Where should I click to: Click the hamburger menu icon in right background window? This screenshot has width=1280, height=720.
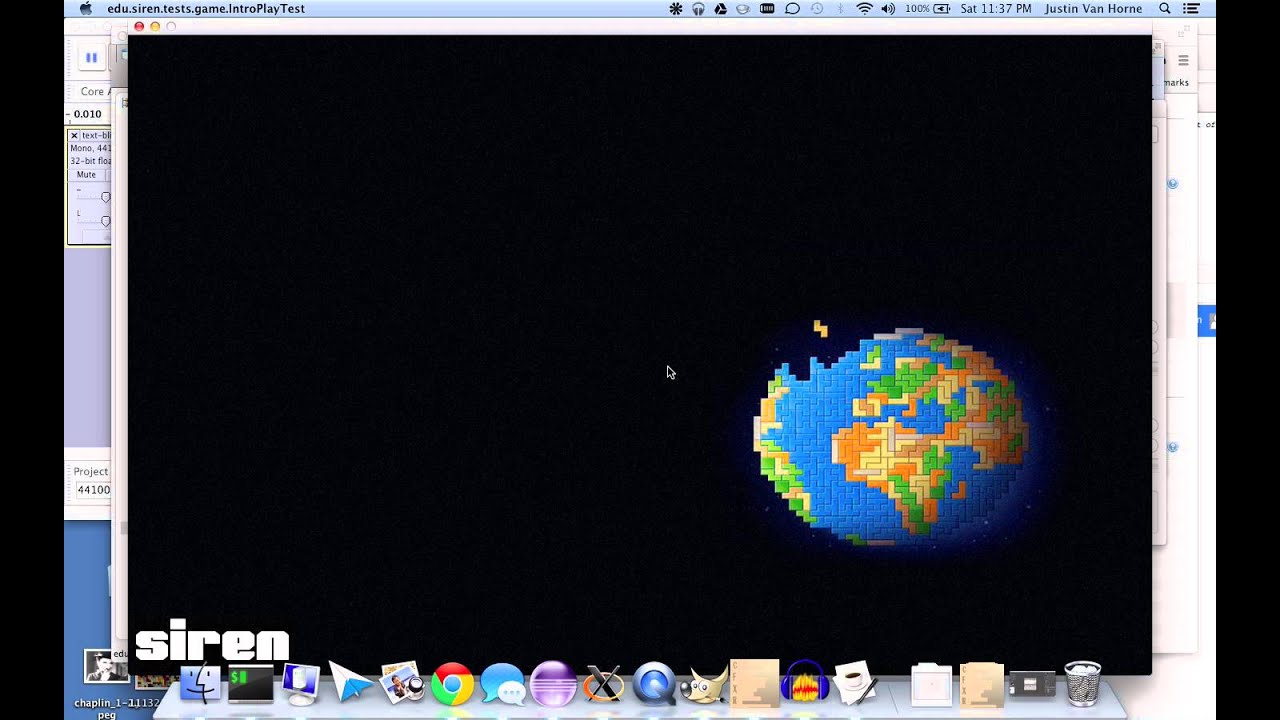[x=1183, y=61]
